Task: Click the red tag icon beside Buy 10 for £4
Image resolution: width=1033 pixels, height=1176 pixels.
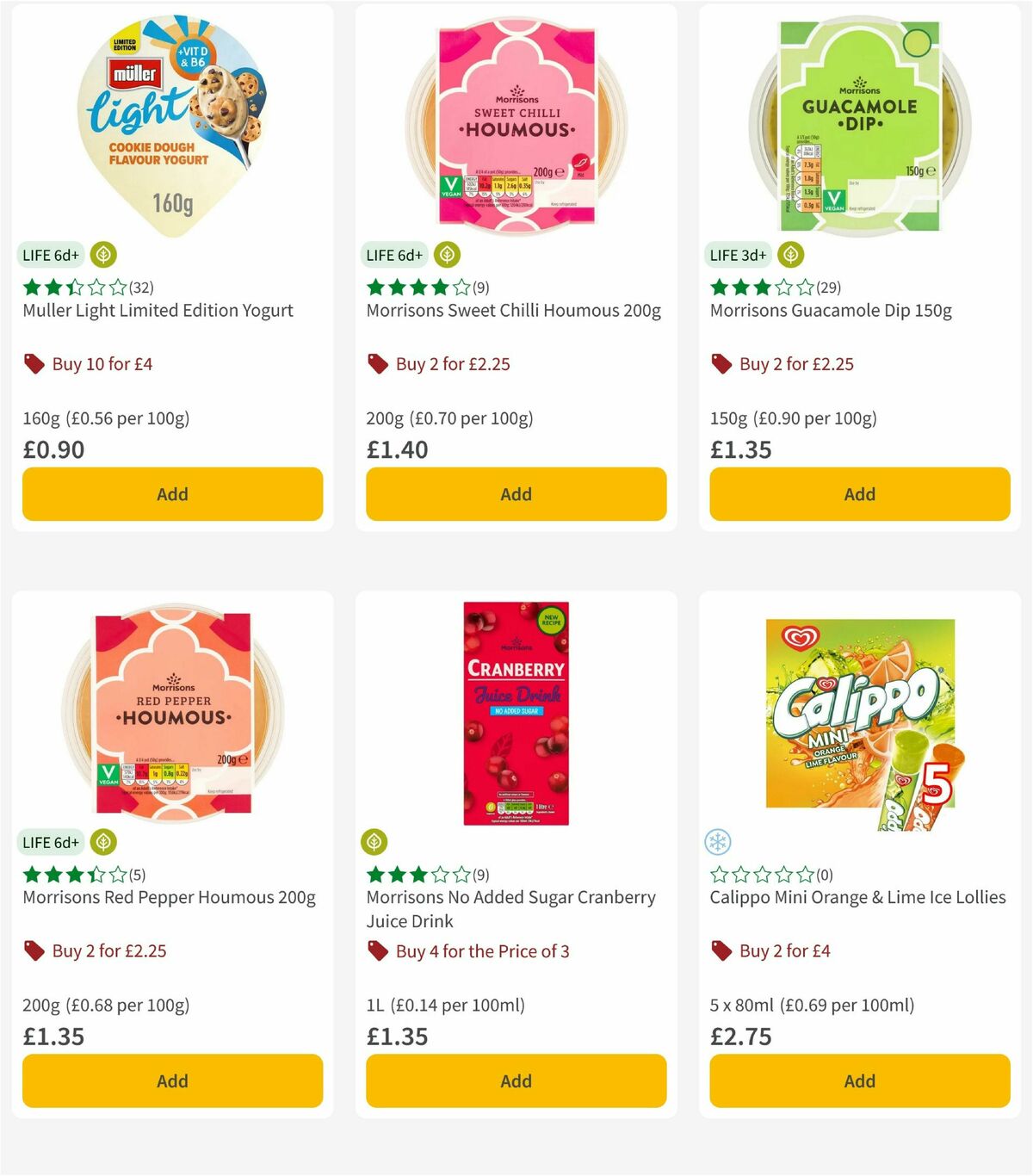Action: tap(33, 363)
